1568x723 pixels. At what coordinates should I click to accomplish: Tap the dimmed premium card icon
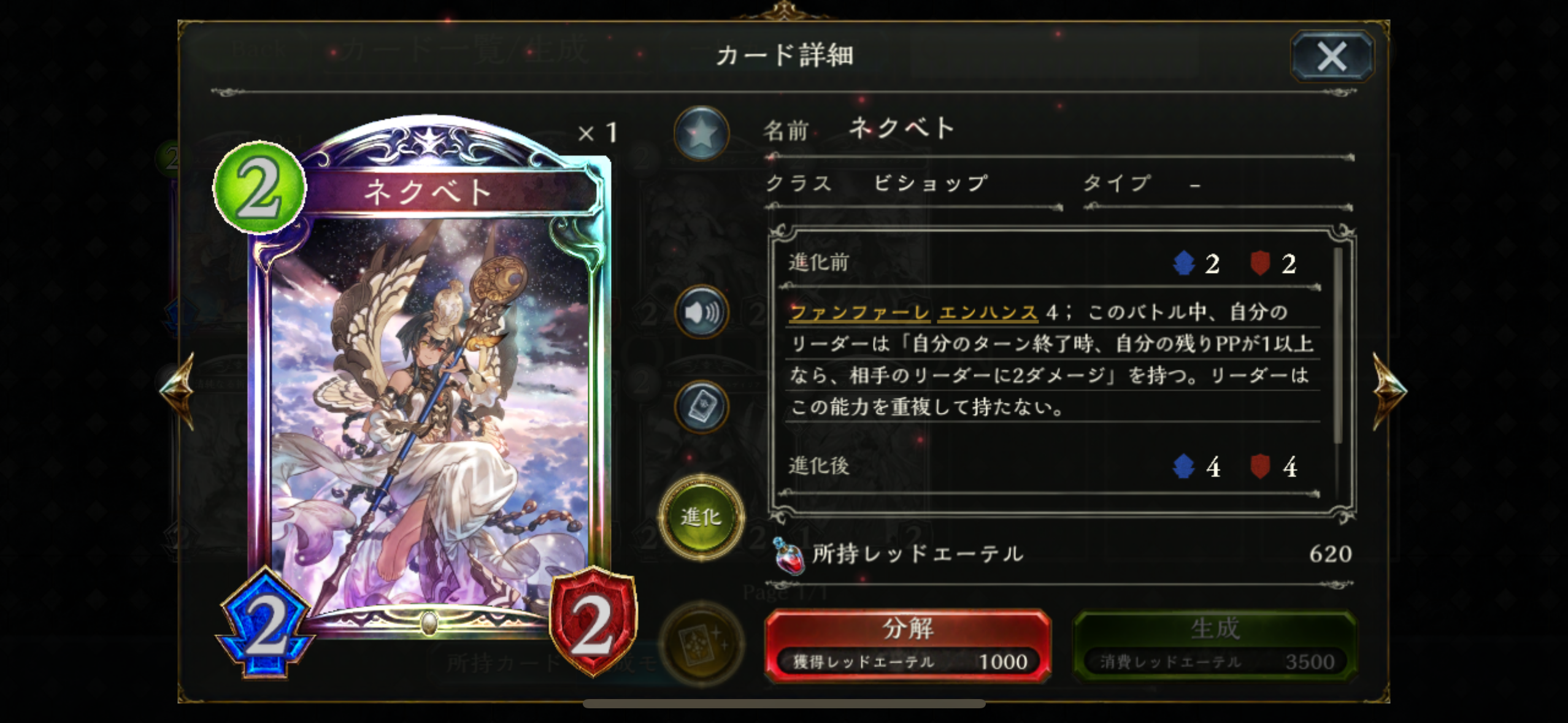click(701, 644)
